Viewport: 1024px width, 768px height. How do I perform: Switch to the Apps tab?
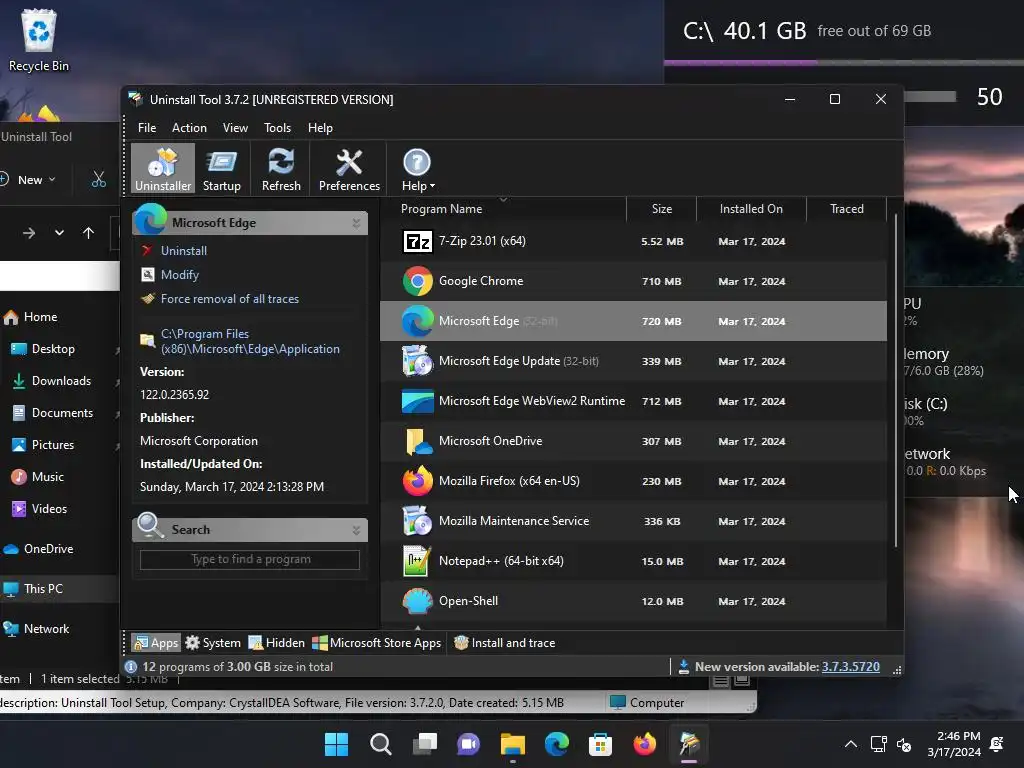(x=156, y=643)
